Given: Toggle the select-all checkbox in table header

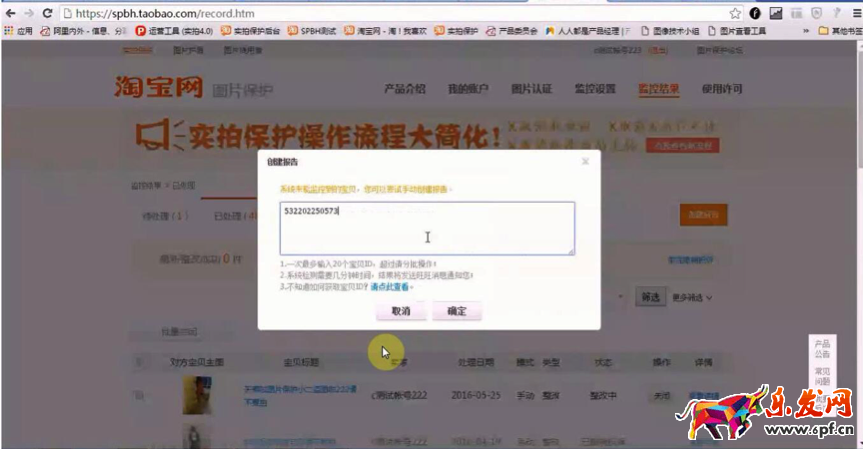Looking at the screenshot, I should (x=139, y=362).
